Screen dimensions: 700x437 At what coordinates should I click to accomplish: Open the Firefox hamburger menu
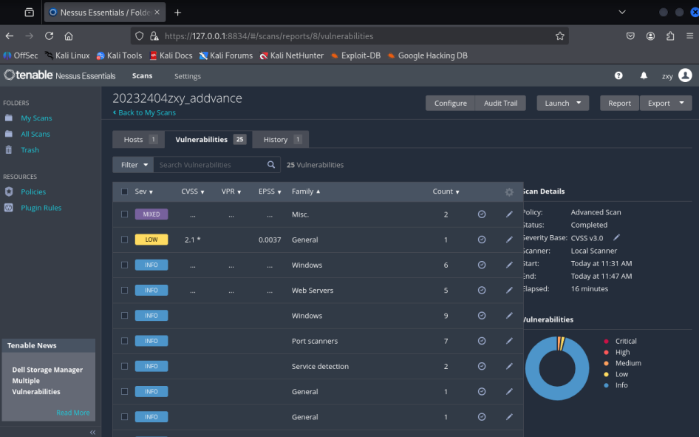pos(690,36)
